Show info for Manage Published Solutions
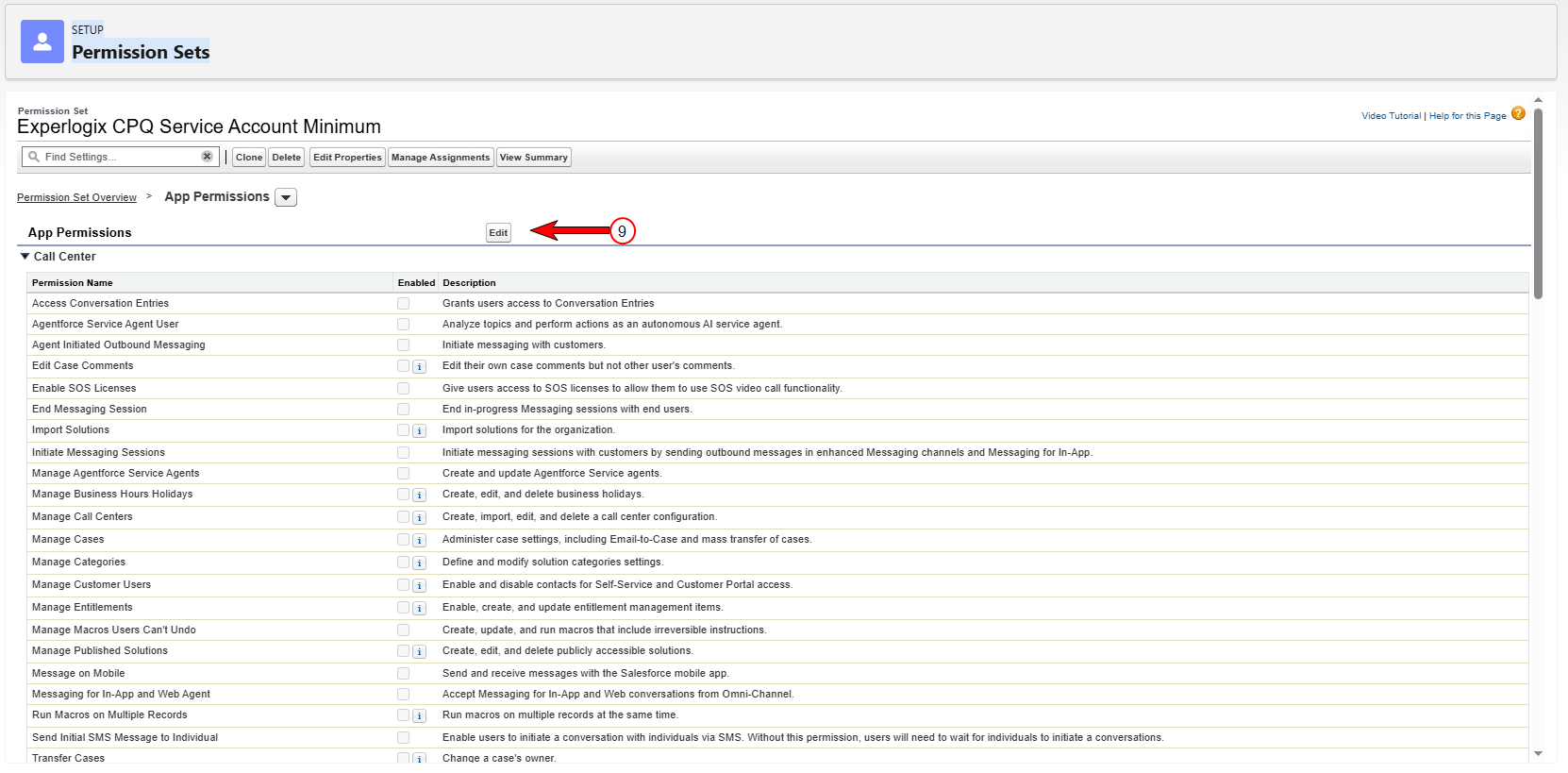 (420, 651)
